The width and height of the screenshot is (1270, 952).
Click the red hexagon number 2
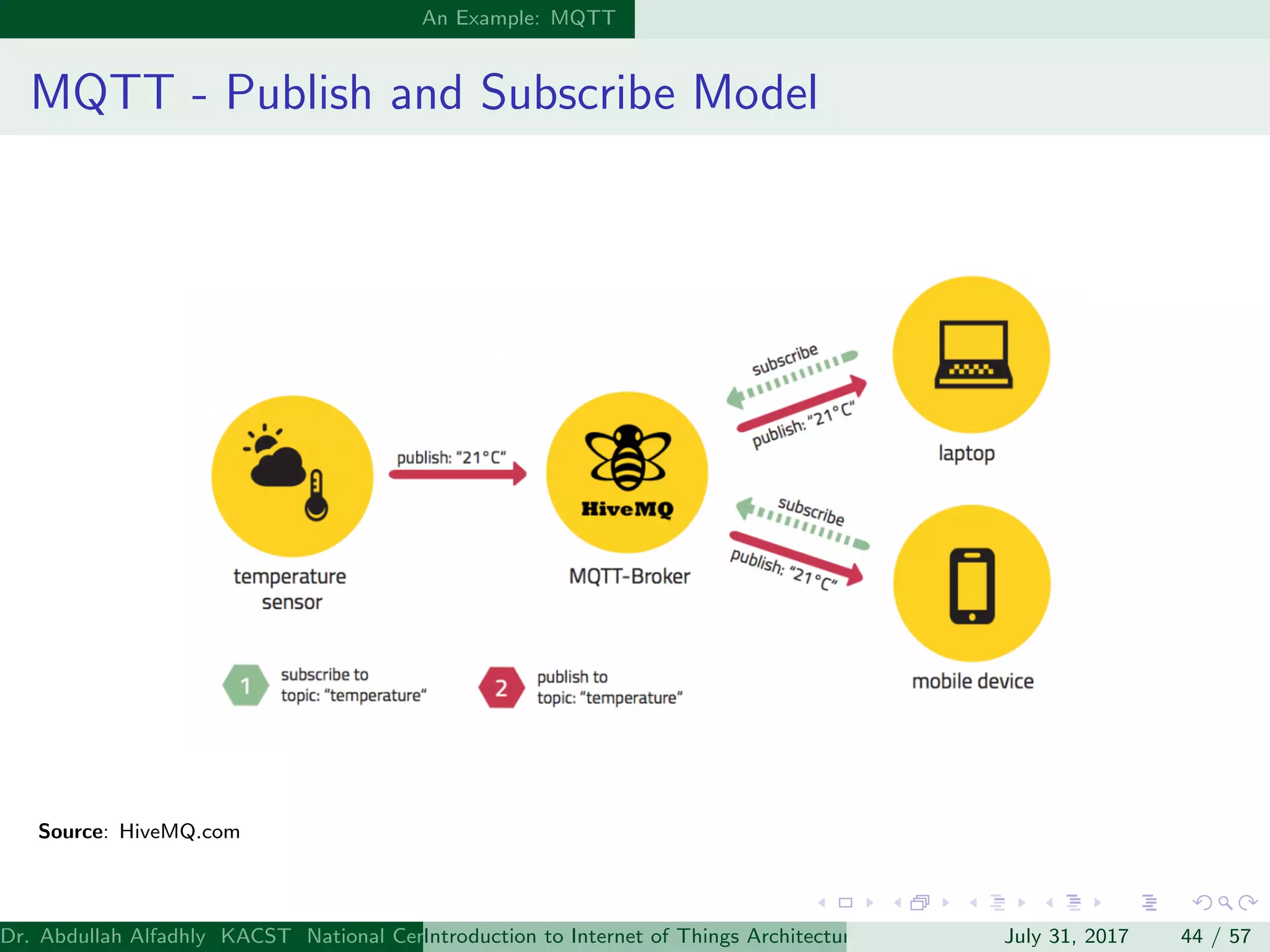[502, 687]
